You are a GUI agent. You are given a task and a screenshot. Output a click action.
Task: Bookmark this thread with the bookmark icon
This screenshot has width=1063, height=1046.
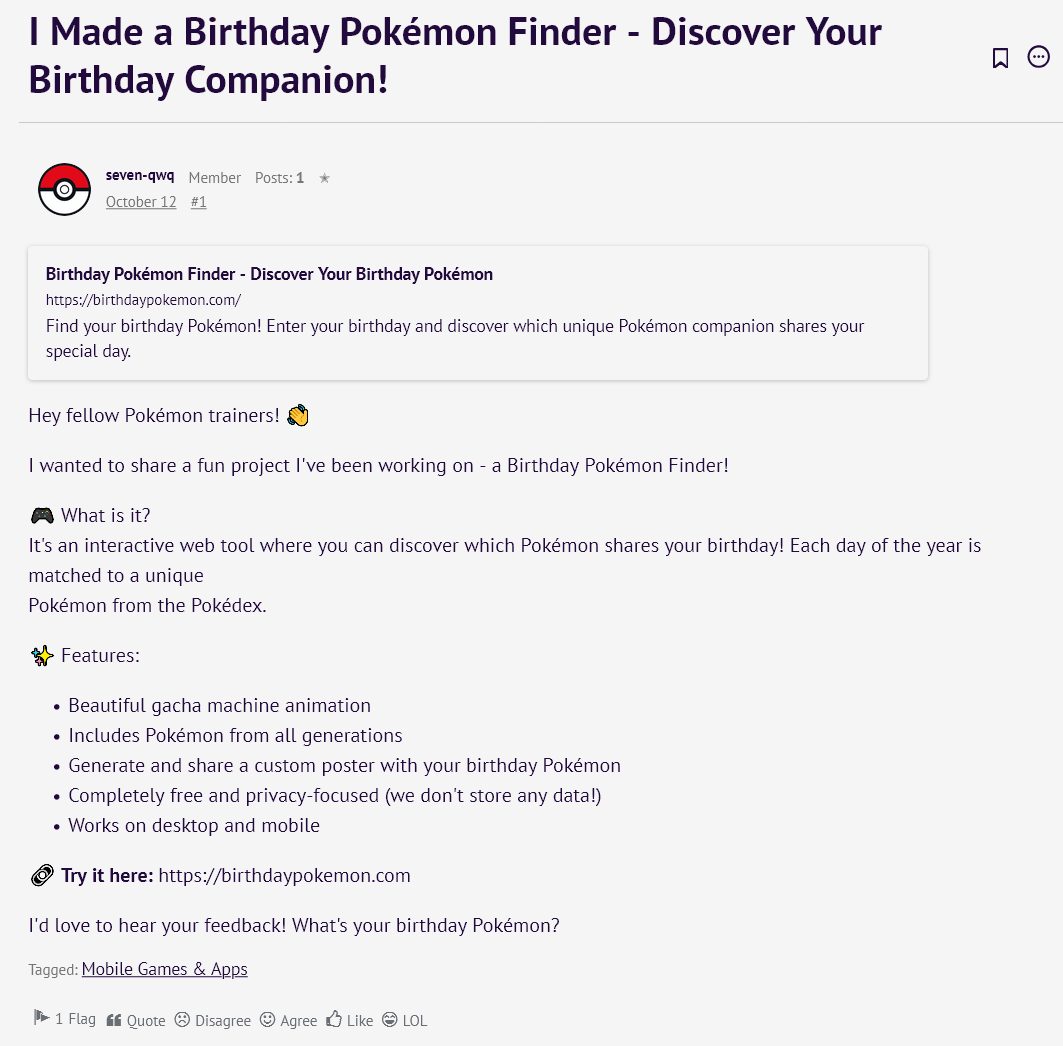(x=1000, y=58)
